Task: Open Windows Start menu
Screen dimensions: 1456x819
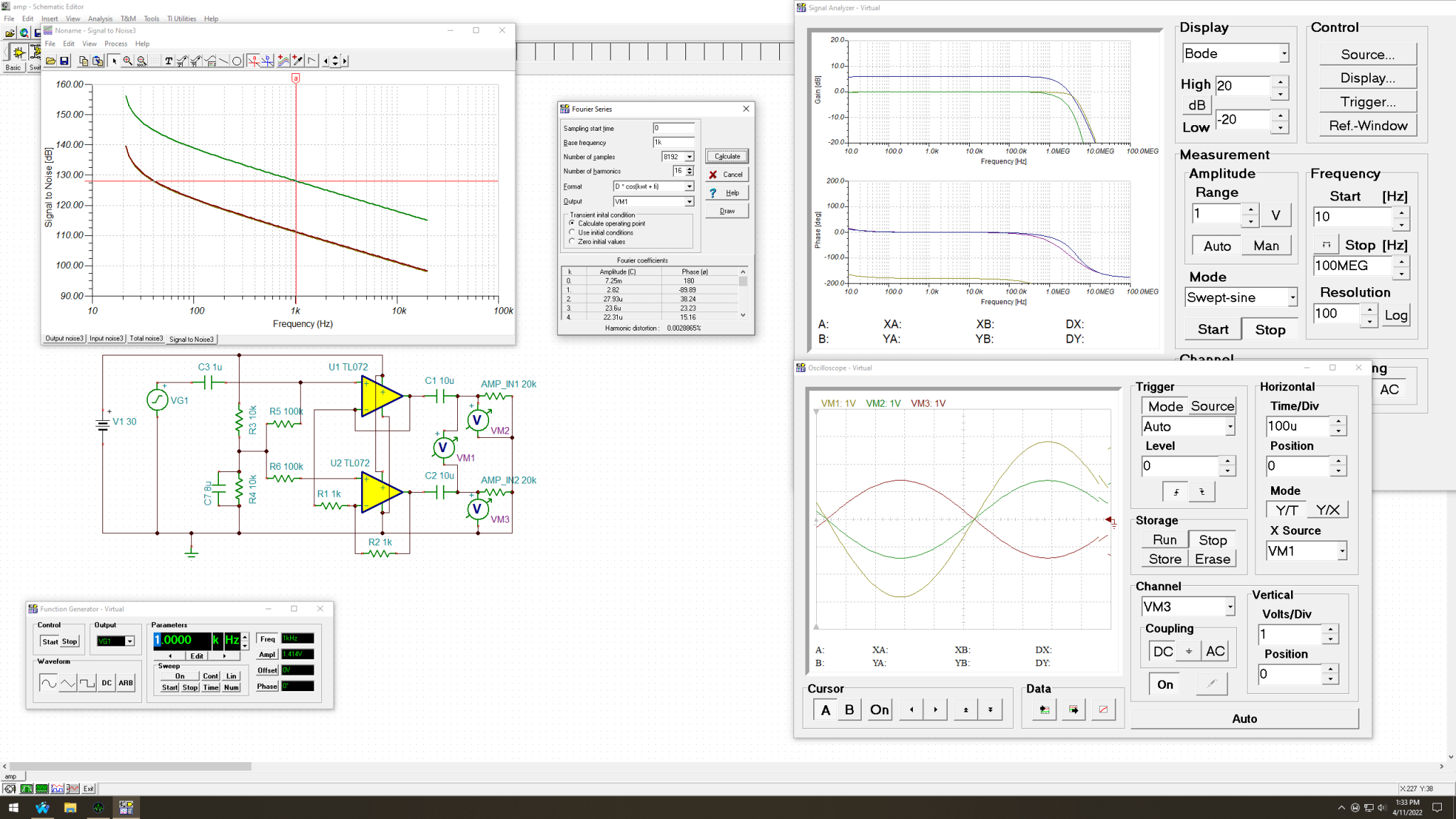Action: [14, 808]
